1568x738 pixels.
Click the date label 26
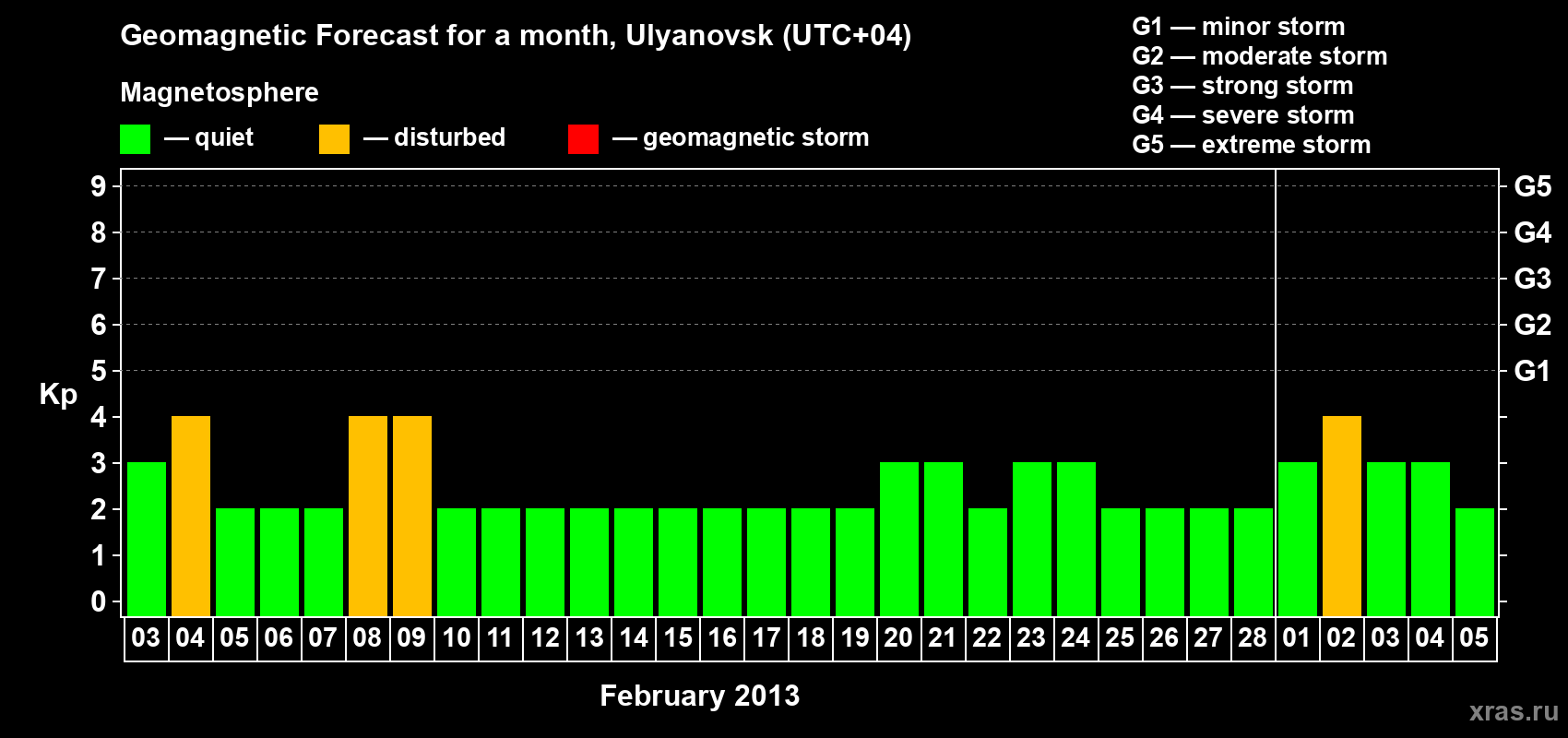(x=1164, y=637)
